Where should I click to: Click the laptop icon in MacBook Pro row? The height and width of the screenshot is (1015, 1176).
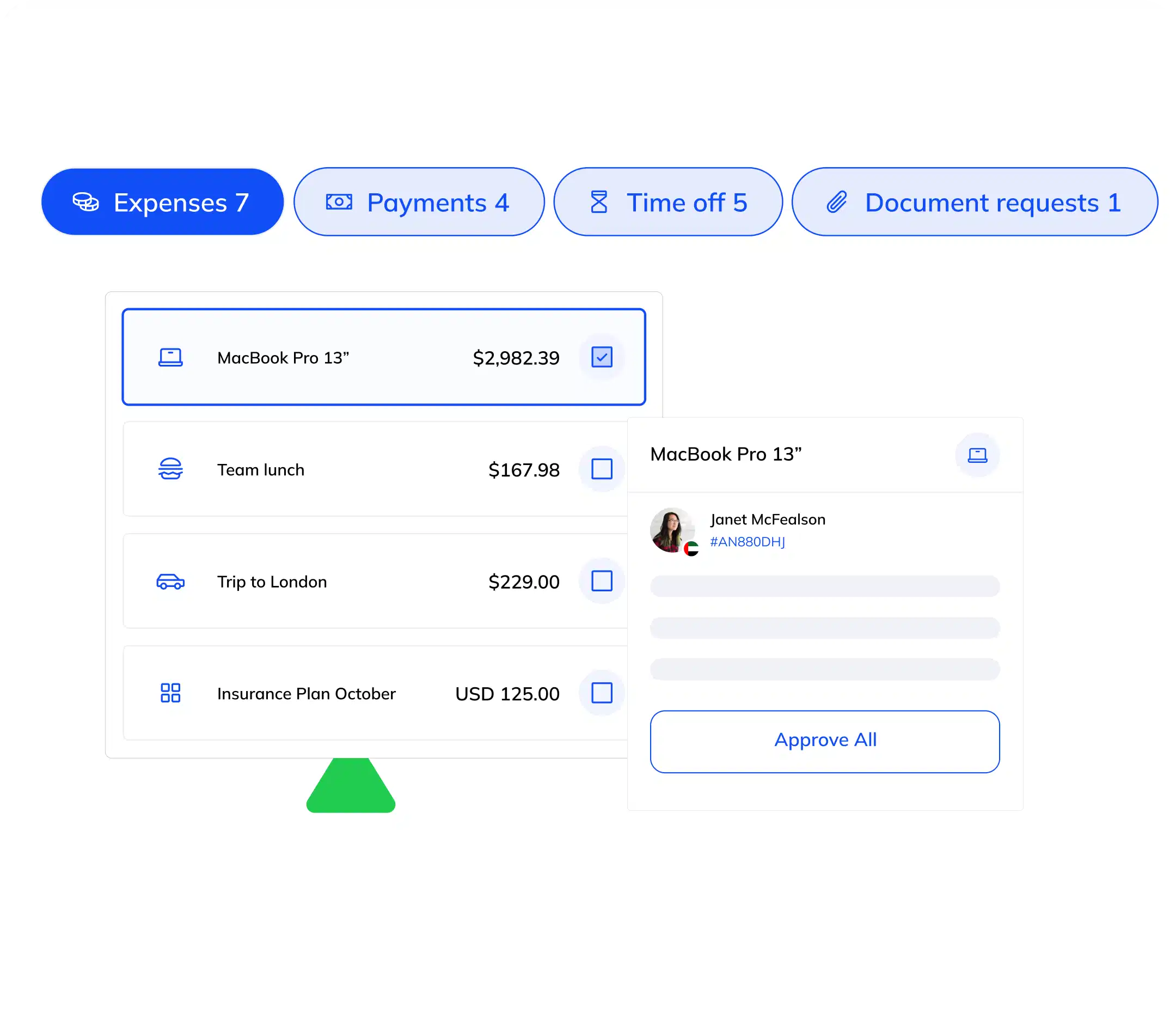(170, 358)
